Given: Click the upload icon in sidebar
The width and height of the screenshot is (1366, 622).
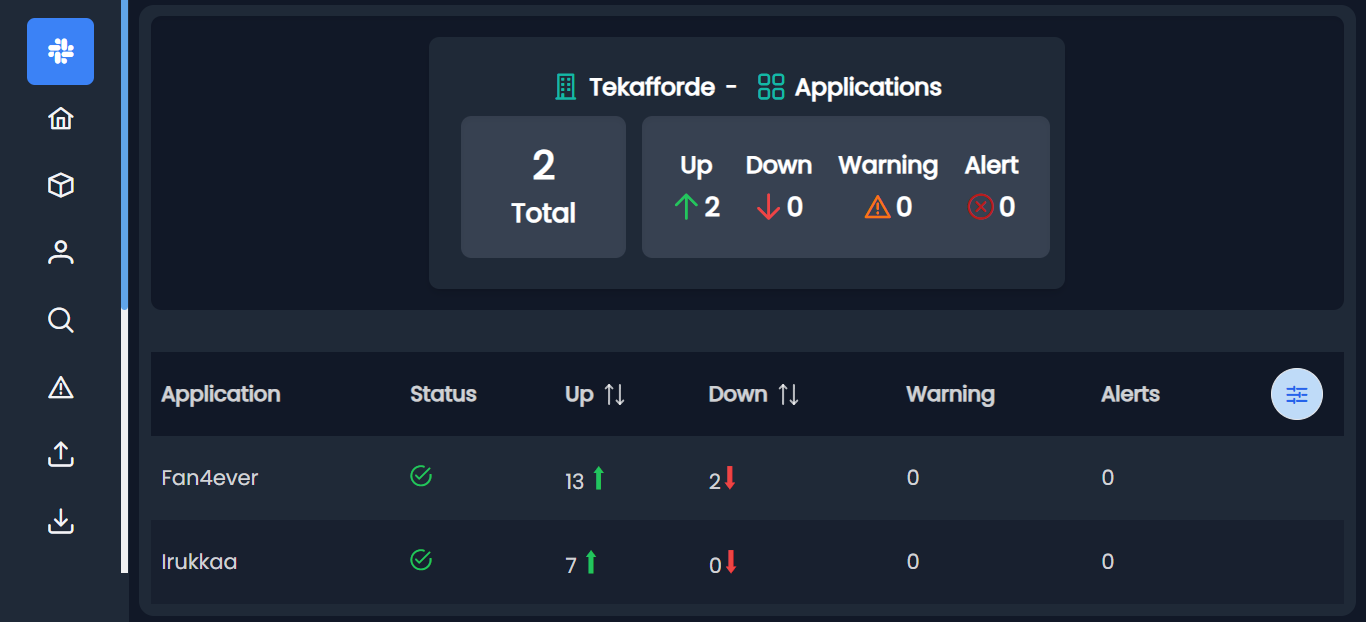Looking at the screenshot, I should click(x=61, y=454).
